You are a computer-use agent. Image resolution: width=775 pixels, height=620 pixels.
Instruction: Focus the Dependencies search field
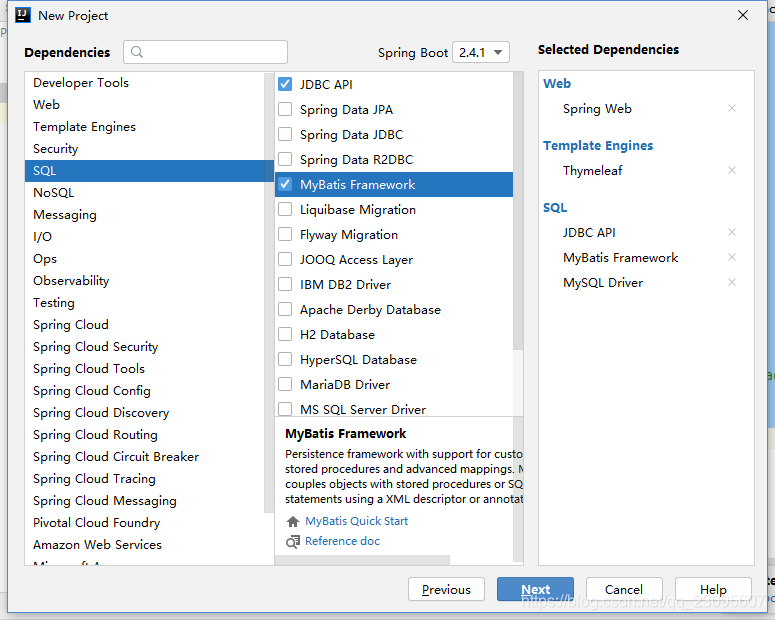[205, 52]
